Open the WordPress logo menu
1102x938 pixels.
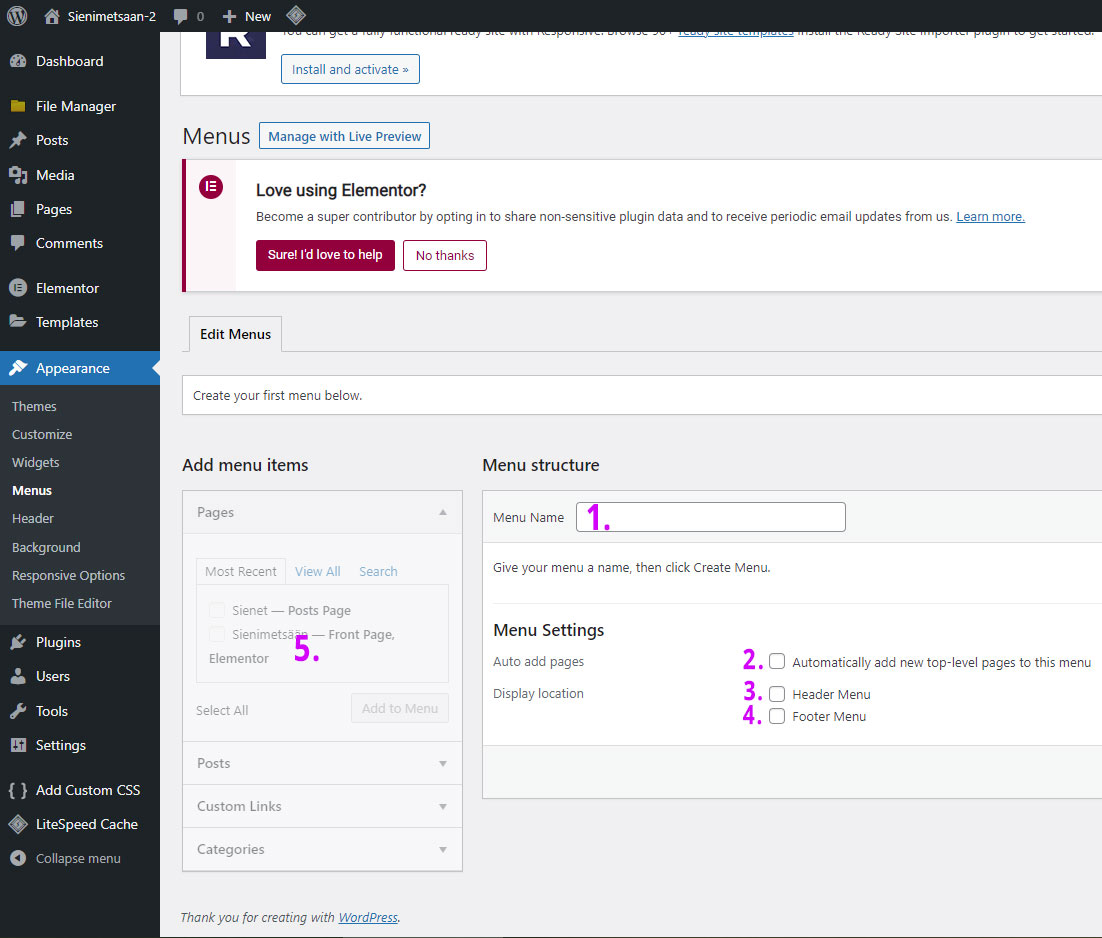[17, 15]
